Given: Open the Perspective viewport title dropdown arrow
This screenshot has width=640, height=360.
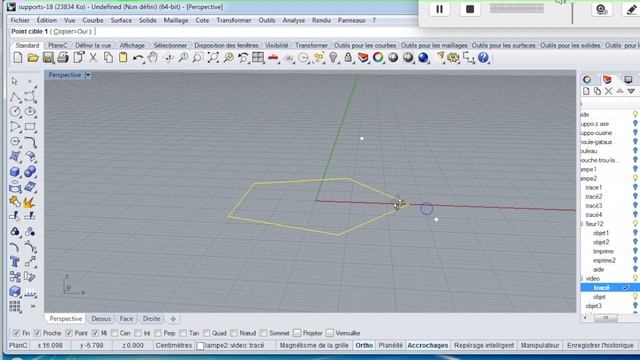Looking at the screenshot, I should (x=88, y=75).
